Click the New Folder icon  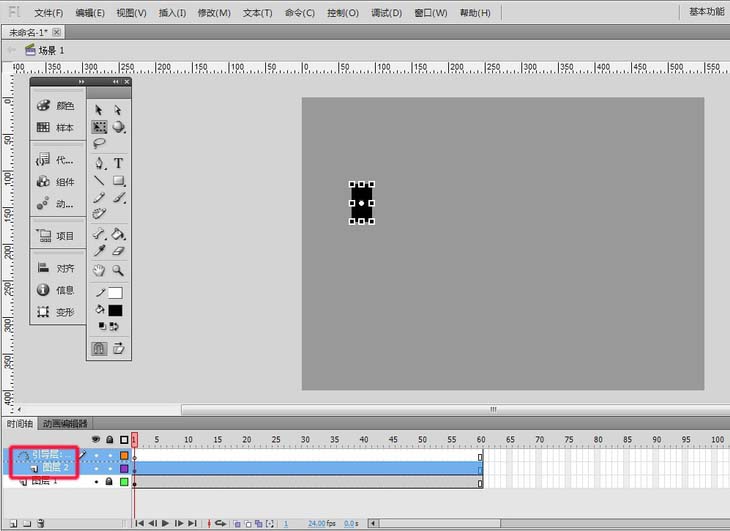pos(27,524)
